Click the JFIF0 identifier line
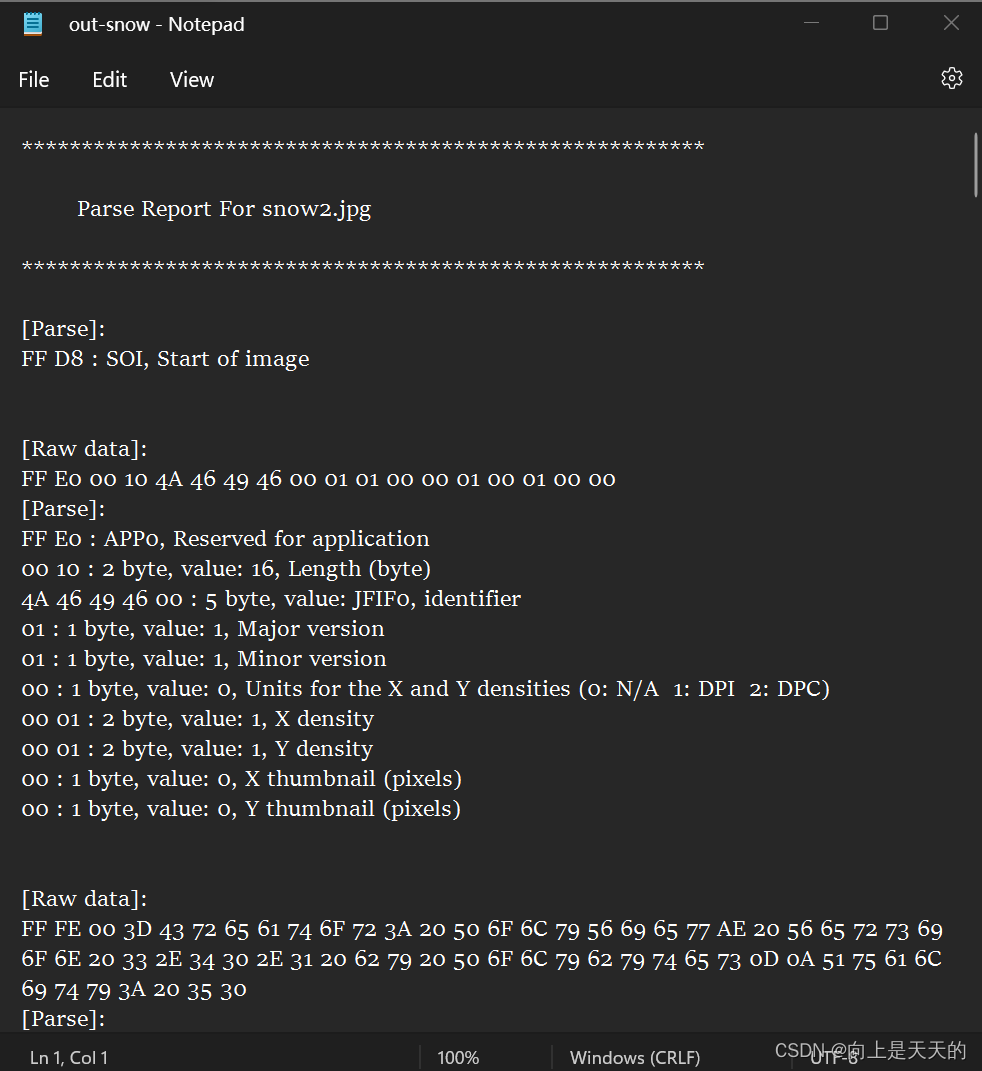Screen dimensions: 982x1071 [x=271, y=599]
